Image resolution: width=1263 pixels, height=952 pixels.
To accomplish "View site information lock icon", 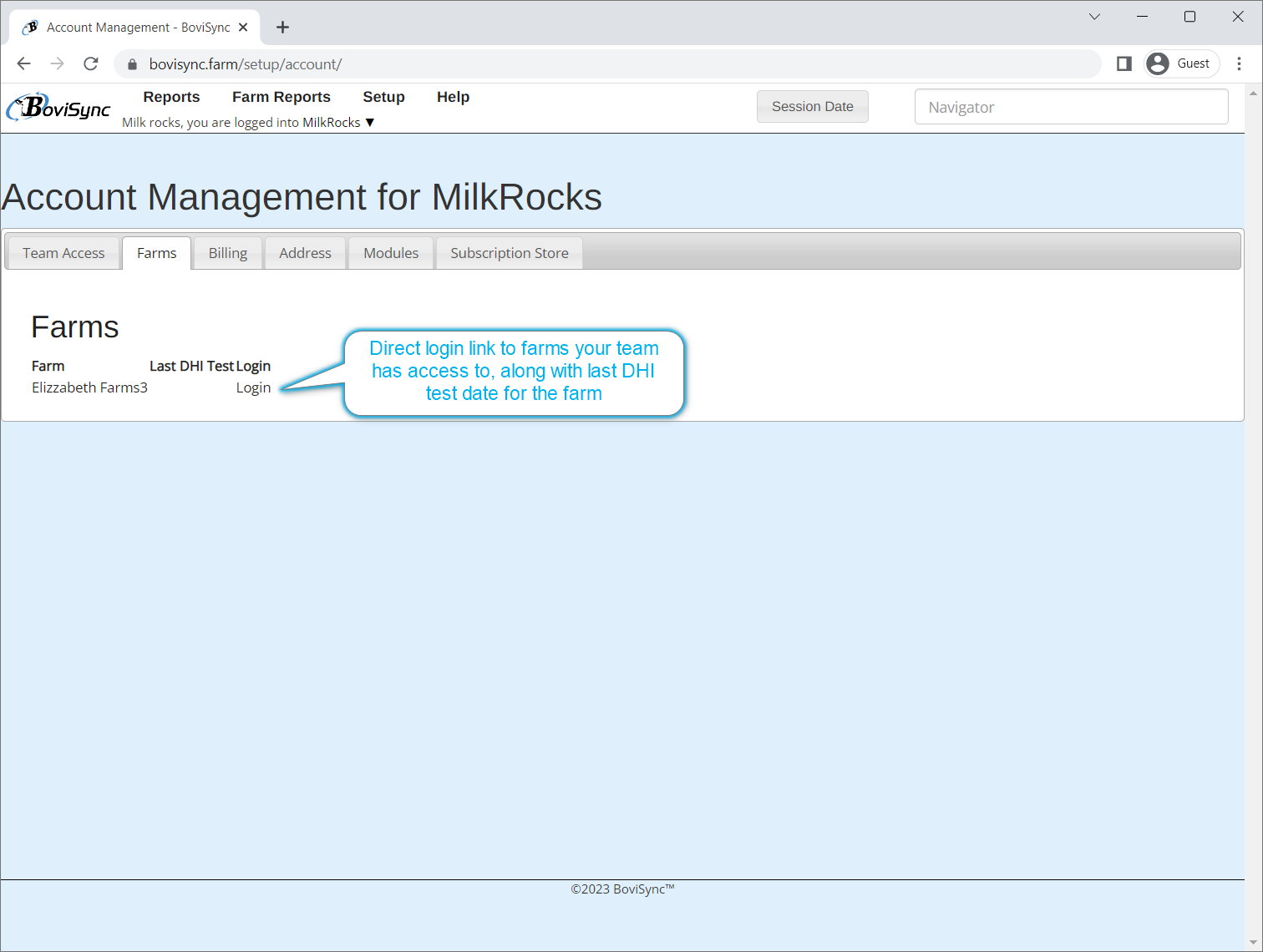I will (132, 64).
